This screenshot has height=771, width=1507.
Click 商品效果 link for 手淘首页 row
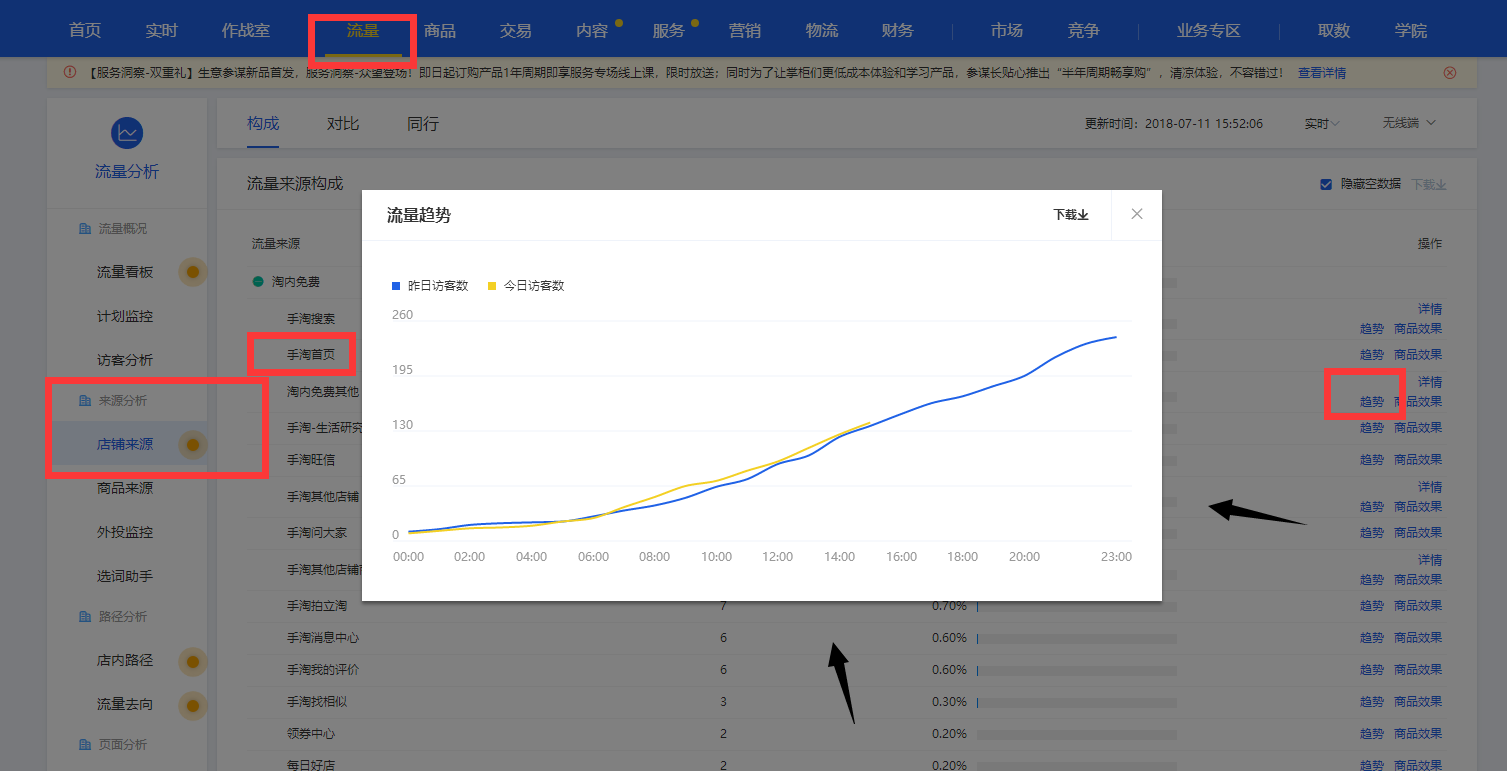pos(1418,355)
